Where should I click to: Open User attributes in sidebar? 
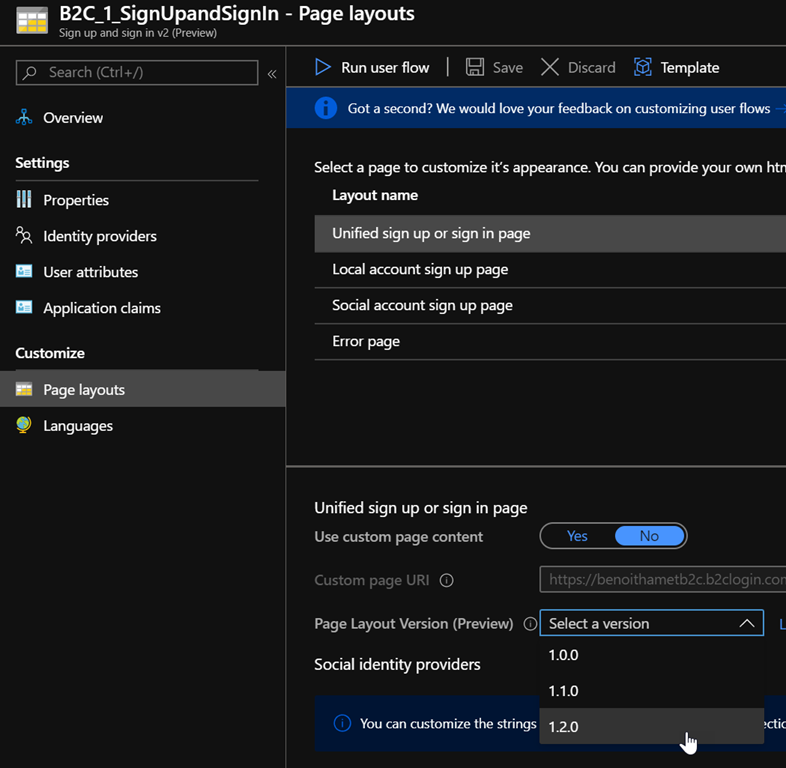[90, 272]
